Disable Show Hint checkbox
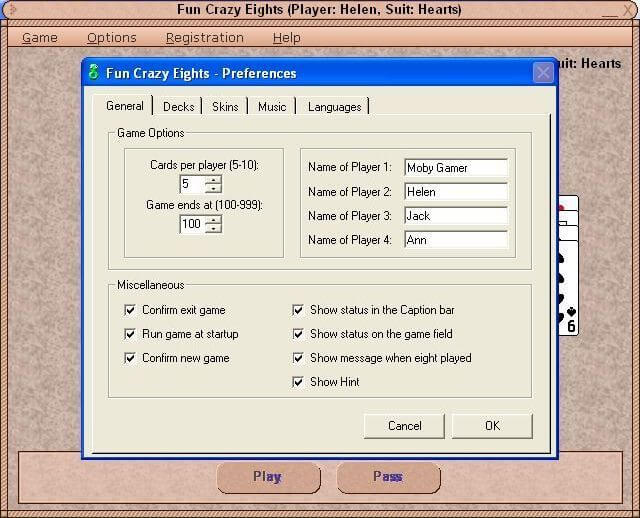 [x=298, y=382]
